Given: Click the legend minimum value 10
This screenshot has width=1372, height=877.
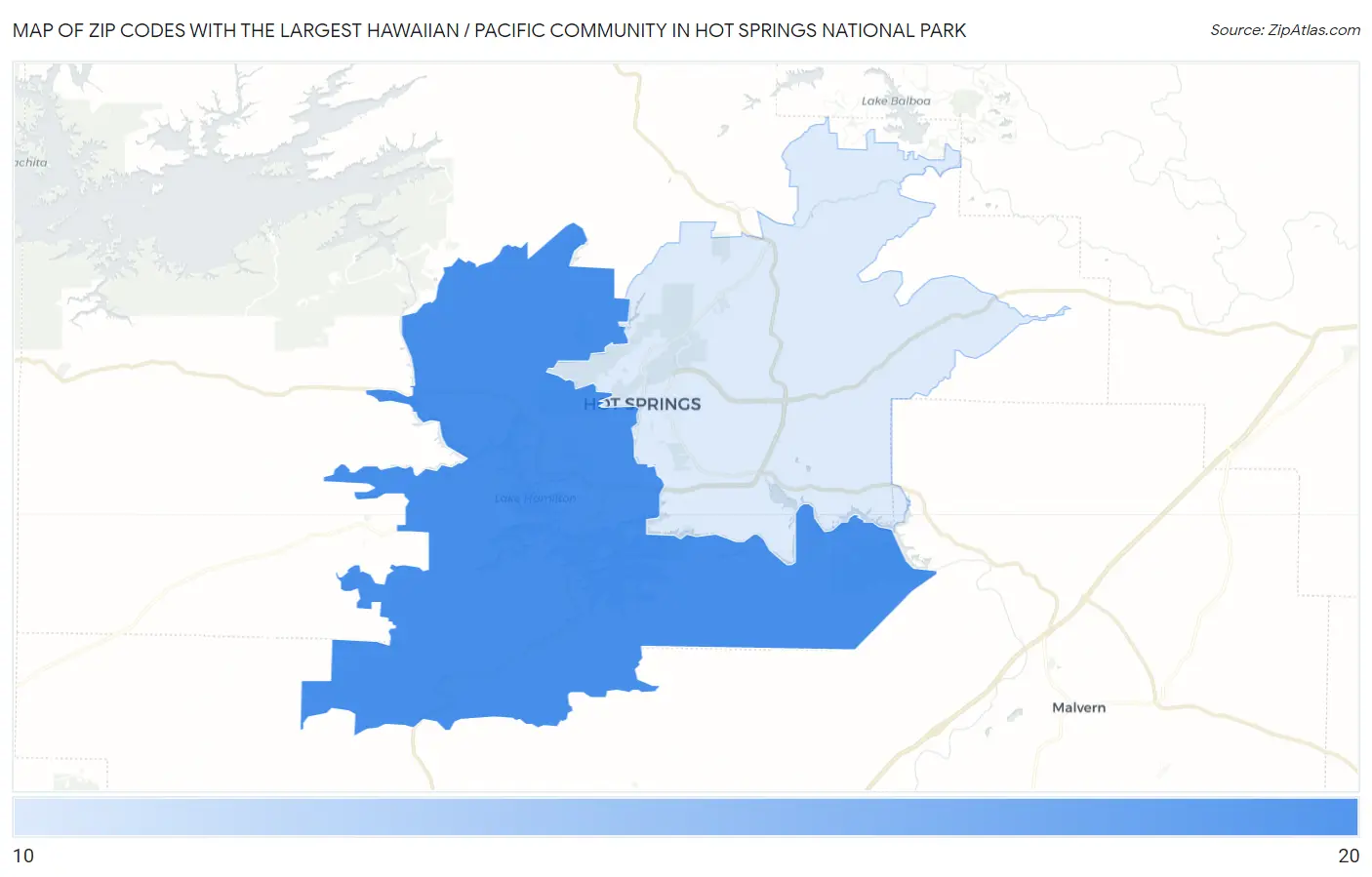Looking at the screenshot, I should point(23,856).
